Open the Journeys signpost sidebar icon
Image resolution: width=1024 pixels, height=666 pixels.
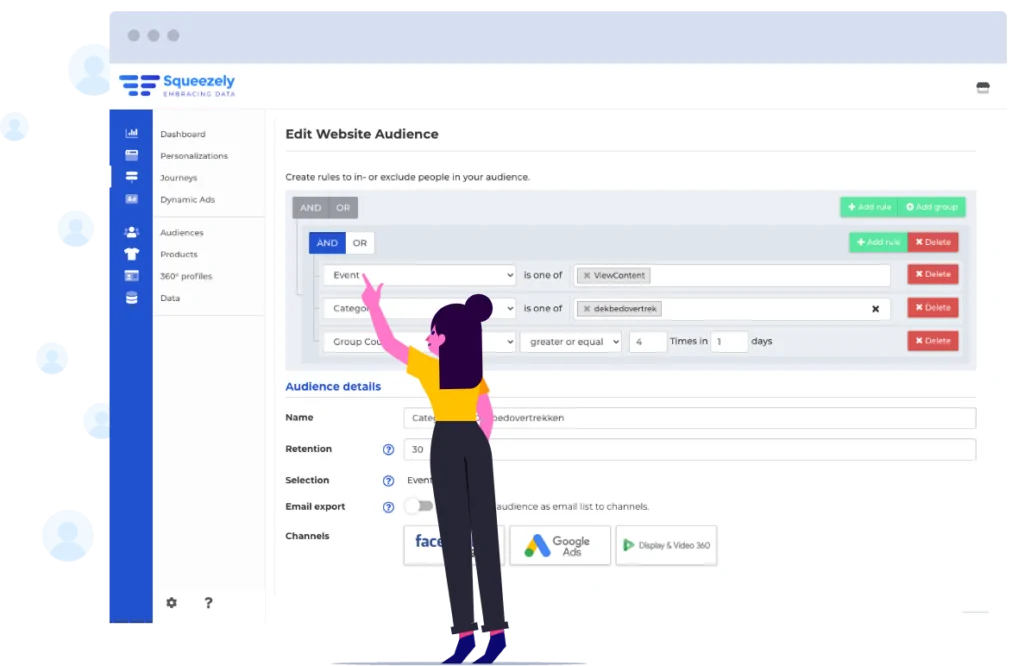click(x=131, y=177)
